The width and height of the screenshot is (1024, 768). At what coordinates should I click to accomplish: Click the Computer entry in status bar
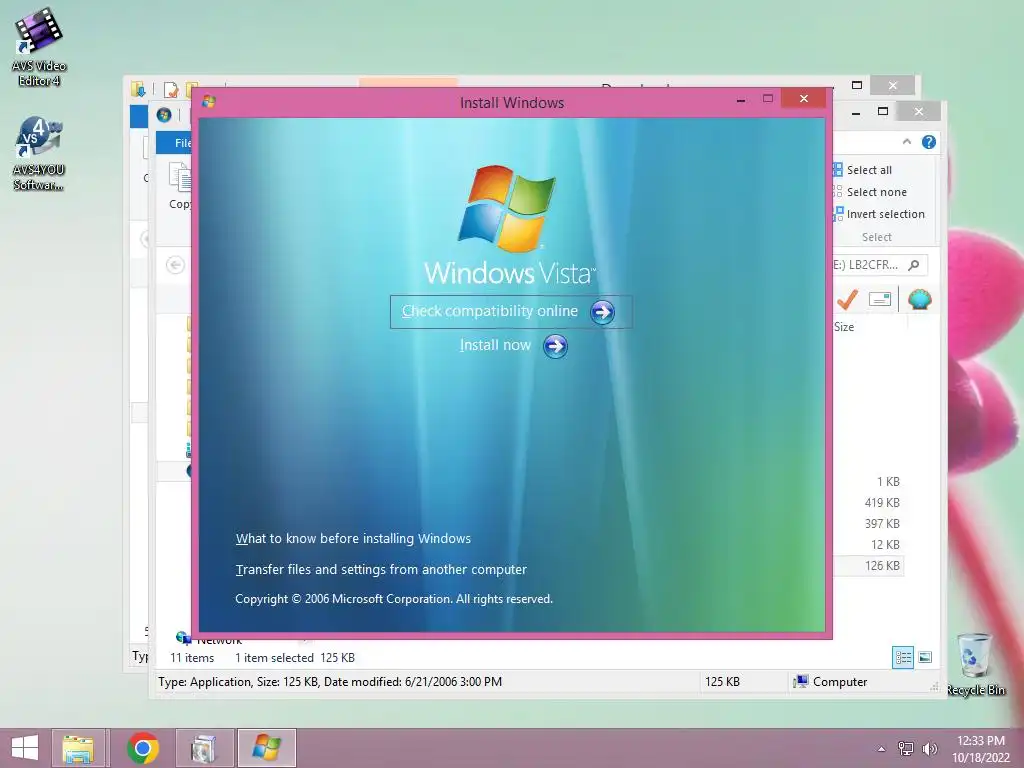pos(830,682)
